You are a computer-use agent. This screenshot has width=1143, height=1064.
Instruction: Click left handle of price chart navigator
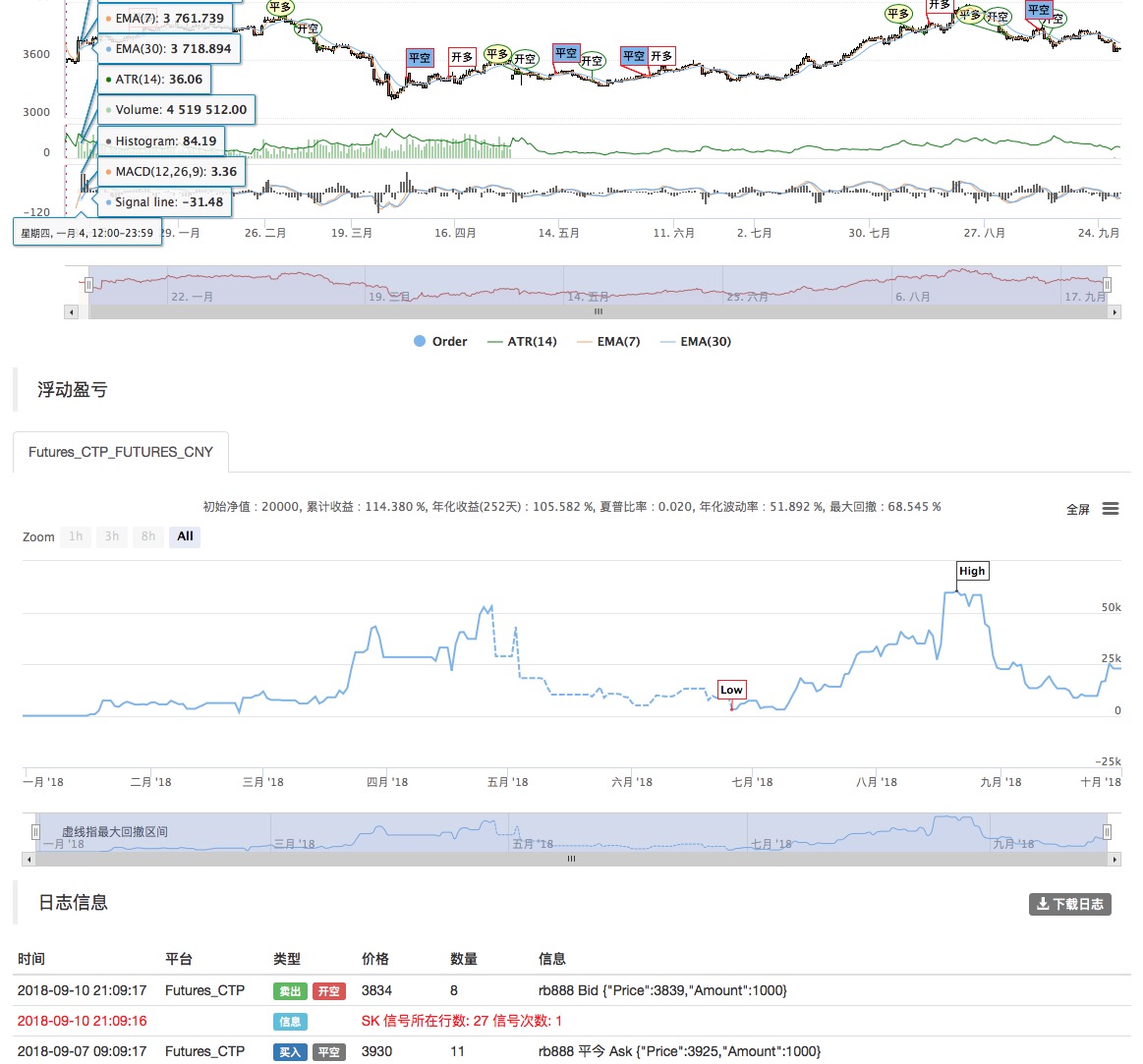[88, 285]
